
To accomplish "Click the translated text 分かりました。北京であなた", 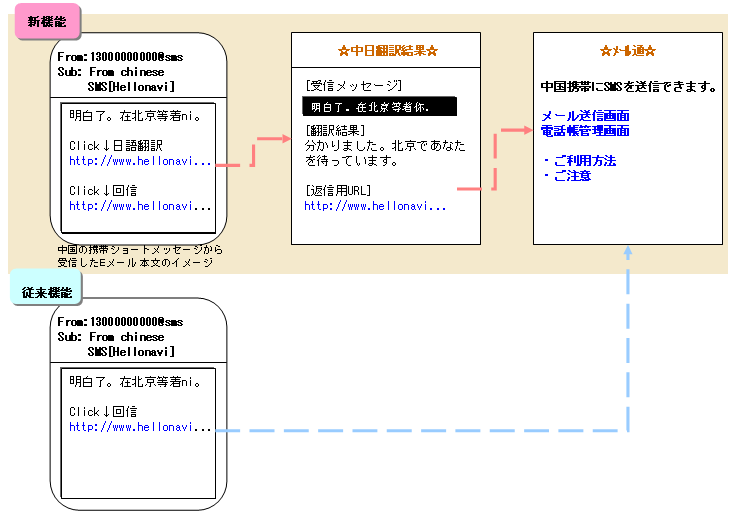I will click(x=385, y=146).
